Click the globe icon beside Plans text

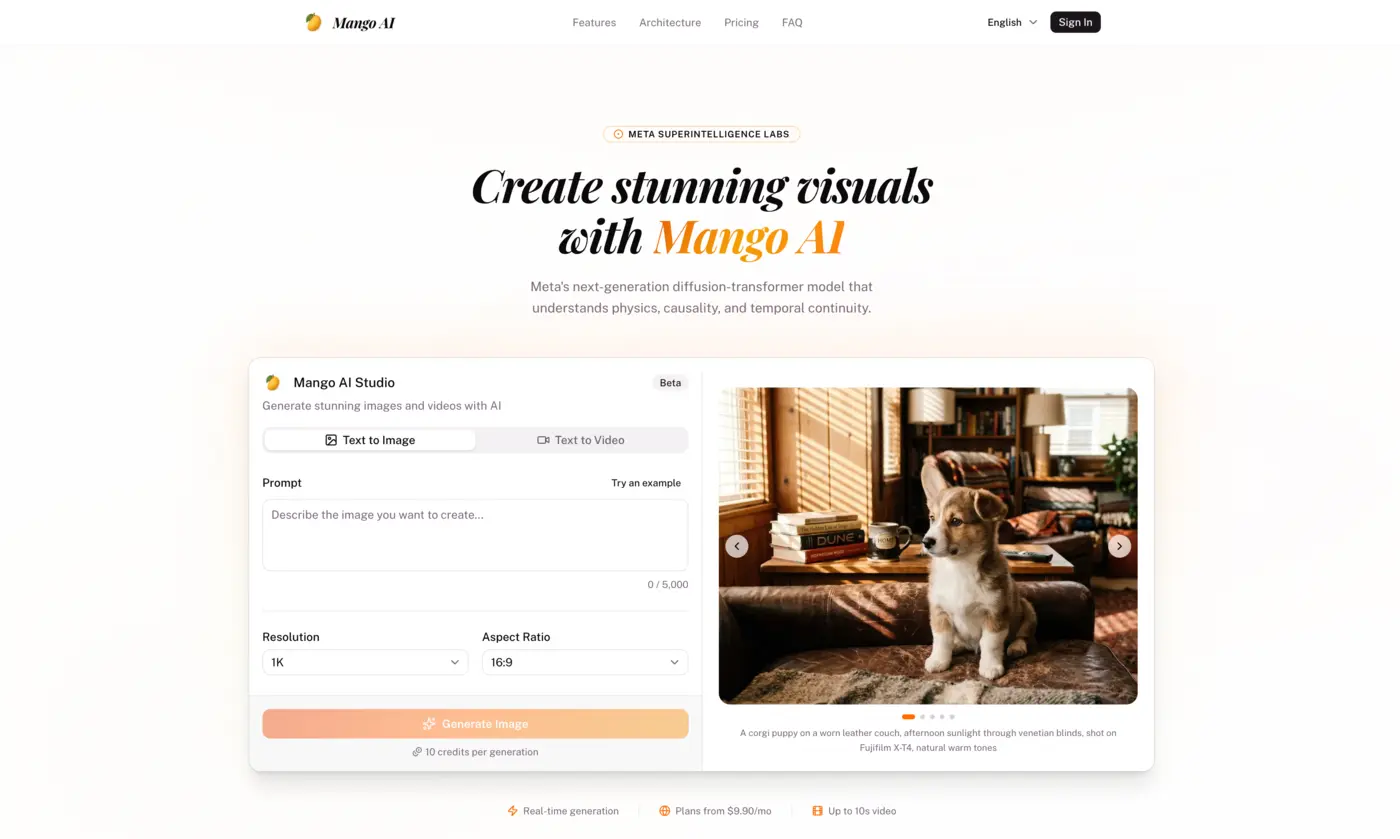coord(664,811)
